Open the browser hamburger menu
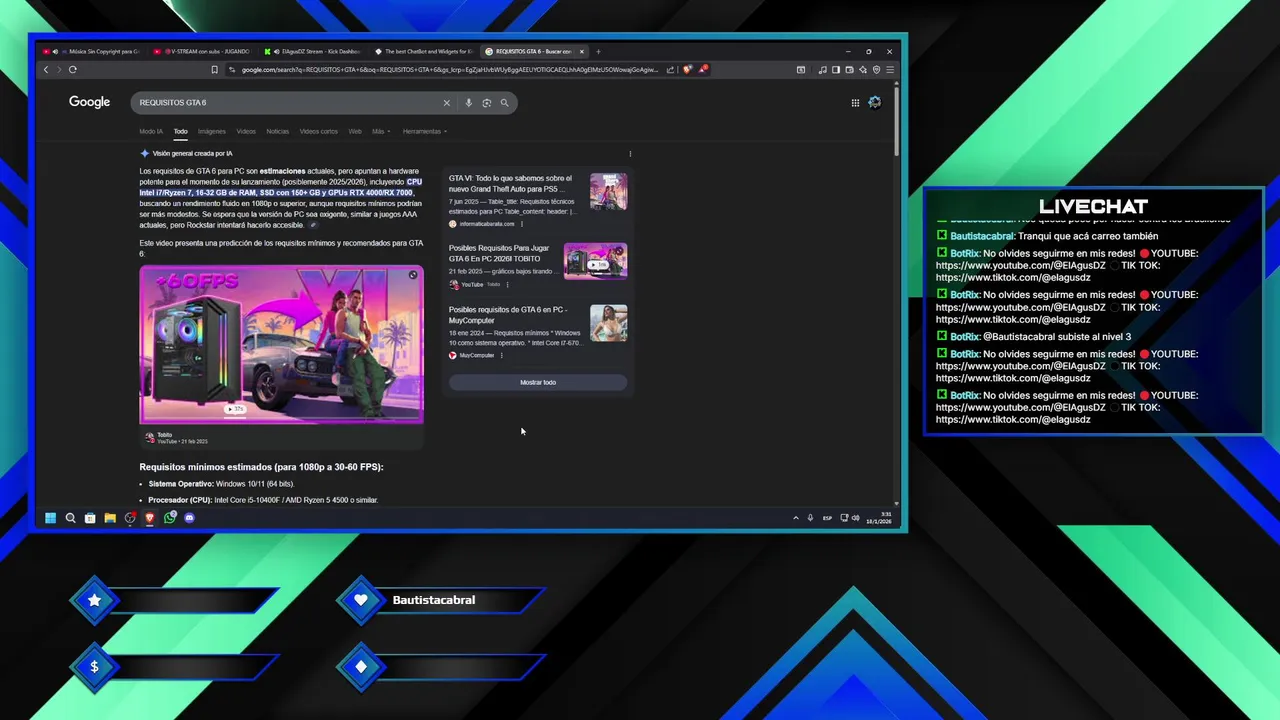Viewport: 1280px width, 720px height. pos(890,70)
